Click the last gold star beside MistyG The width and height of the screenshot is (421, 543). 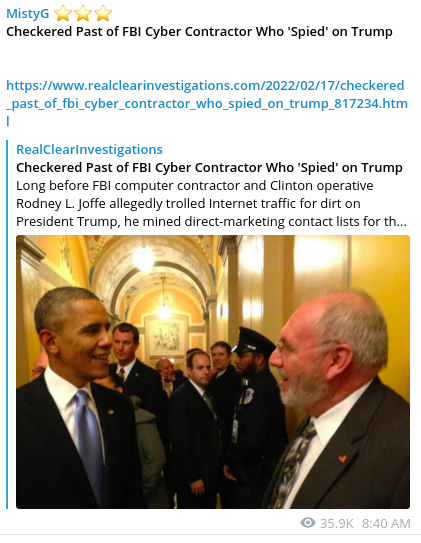click(x=103, y=14)
